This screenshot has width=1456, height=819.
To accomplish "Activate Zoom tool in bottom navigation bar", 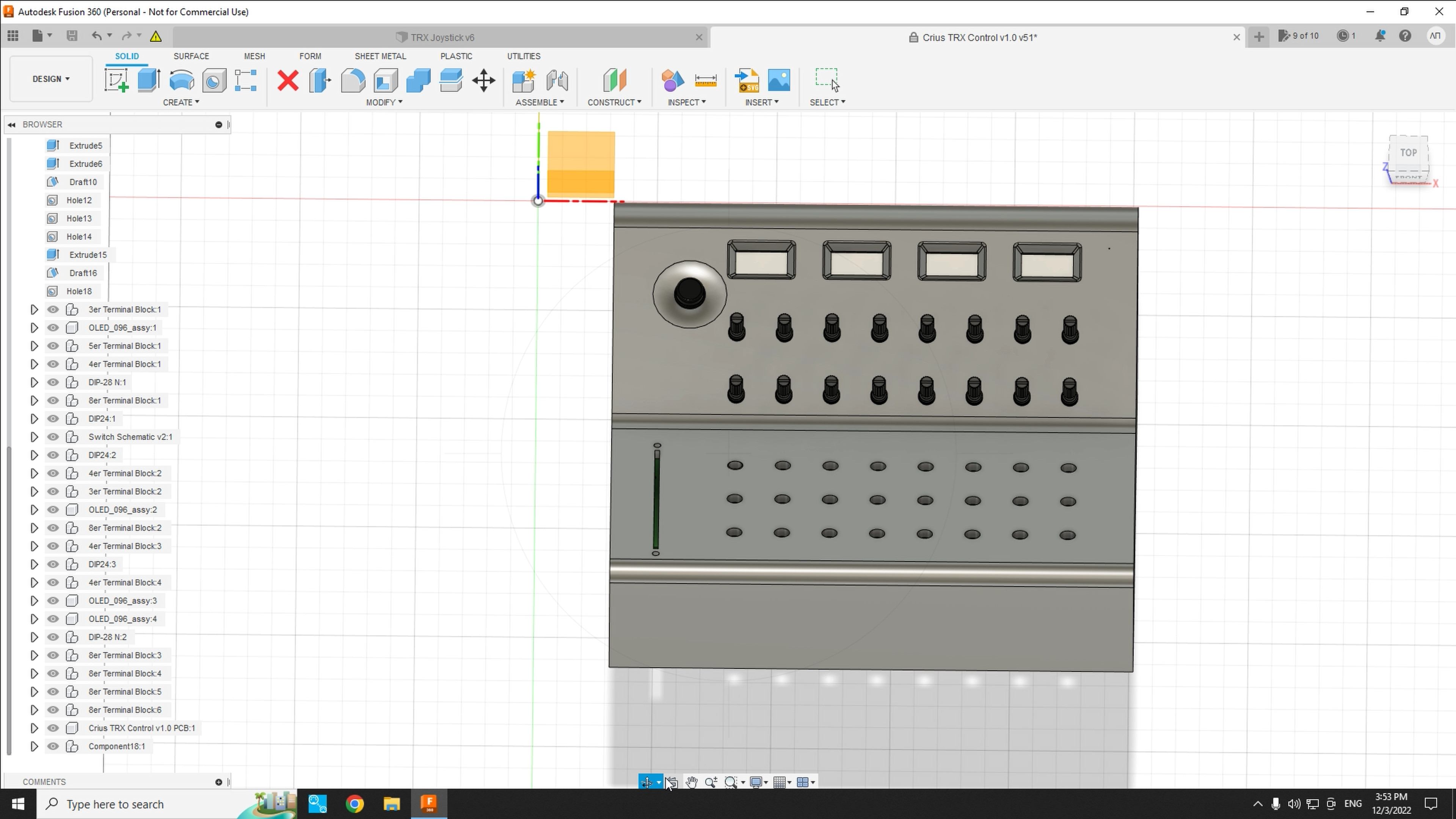I will click(711, 782).
